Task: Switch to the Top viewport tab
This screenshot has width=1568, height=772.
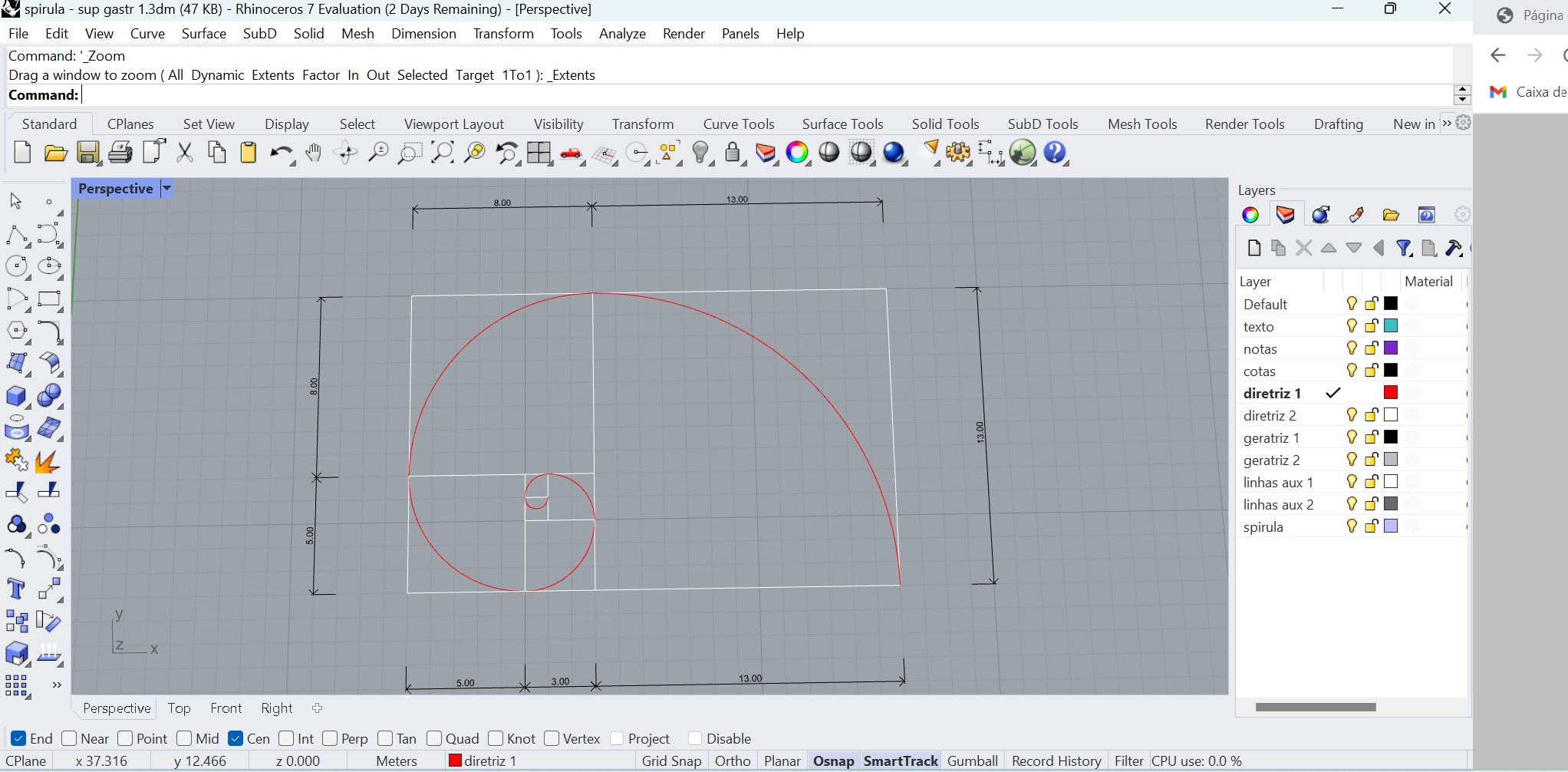Action: click(x=179, y=708)
